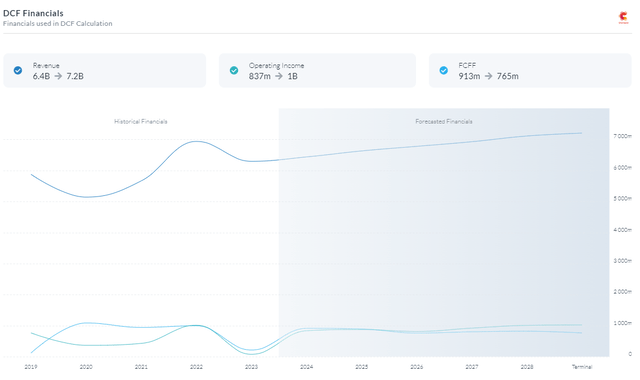Click the Terminal label on axis
The image size is (640, 380).
coord(582,367)
